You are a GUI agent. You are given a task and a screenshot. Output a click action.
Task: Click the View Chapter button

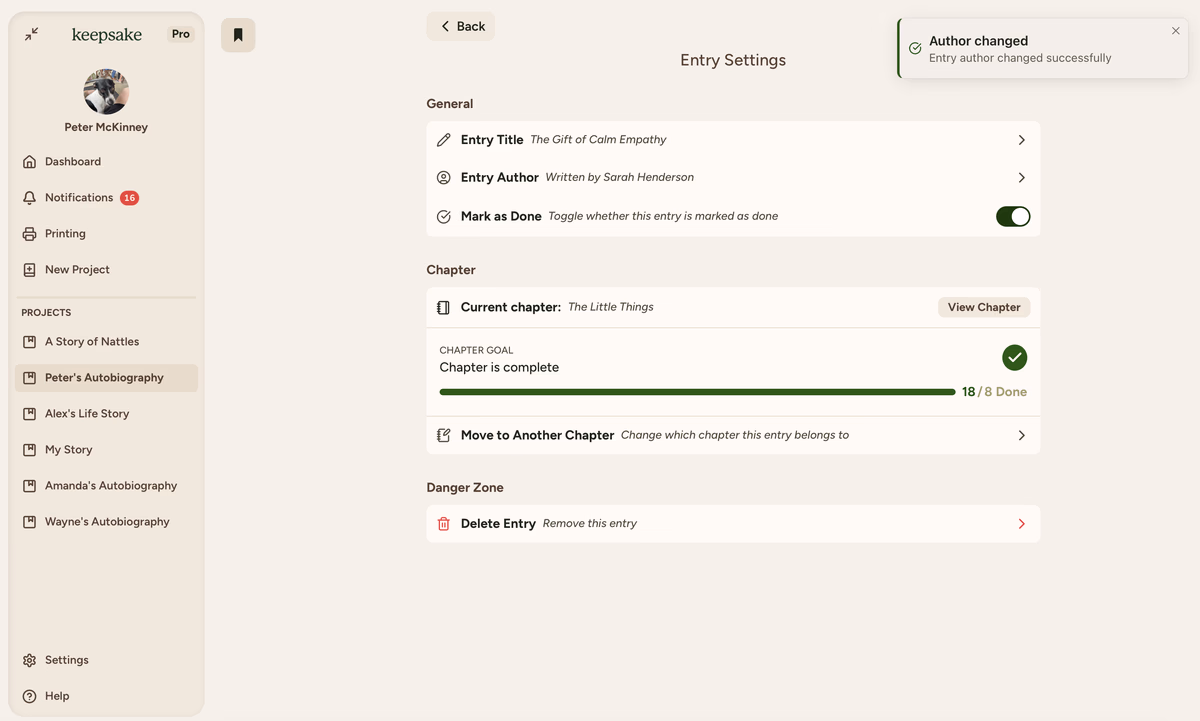tap(983, 307)
